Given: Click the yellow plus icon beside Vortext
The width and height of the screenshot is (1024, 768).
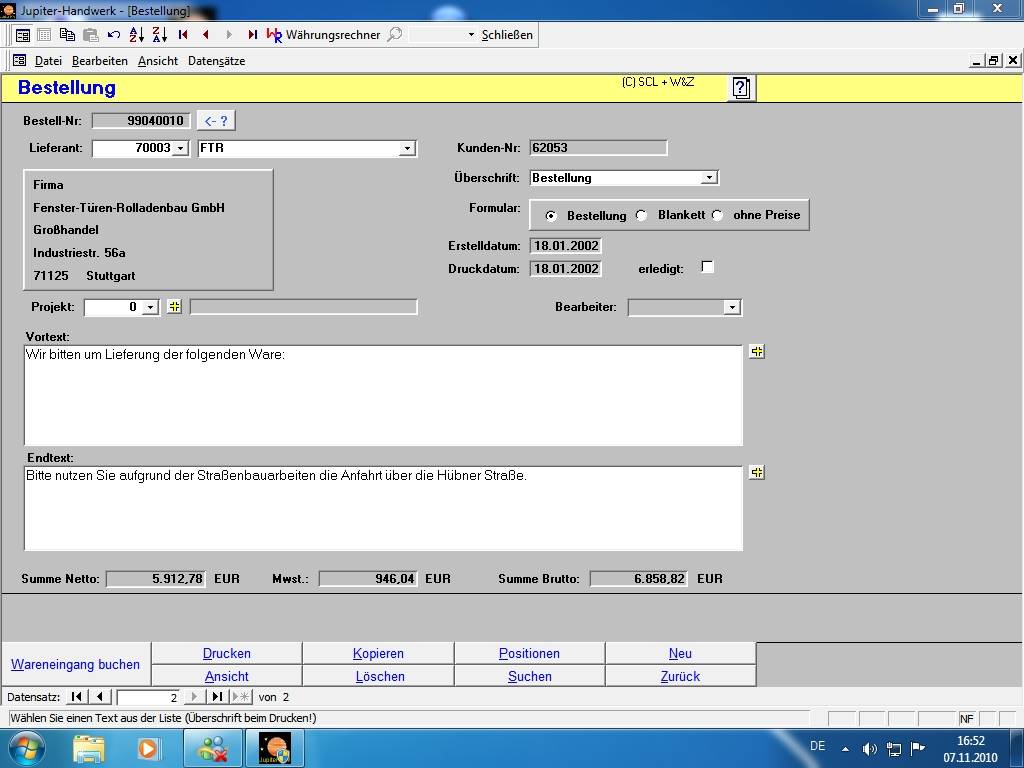Looking at the screenshot, I should coord(756,352).
